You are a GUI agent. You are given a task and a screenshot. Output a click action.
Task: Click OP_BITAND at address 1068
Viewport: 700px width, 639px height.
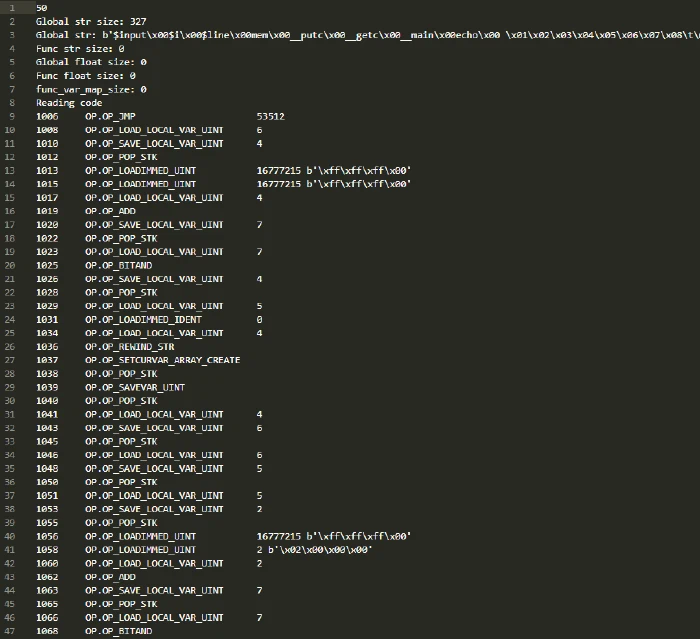point(118,631)
